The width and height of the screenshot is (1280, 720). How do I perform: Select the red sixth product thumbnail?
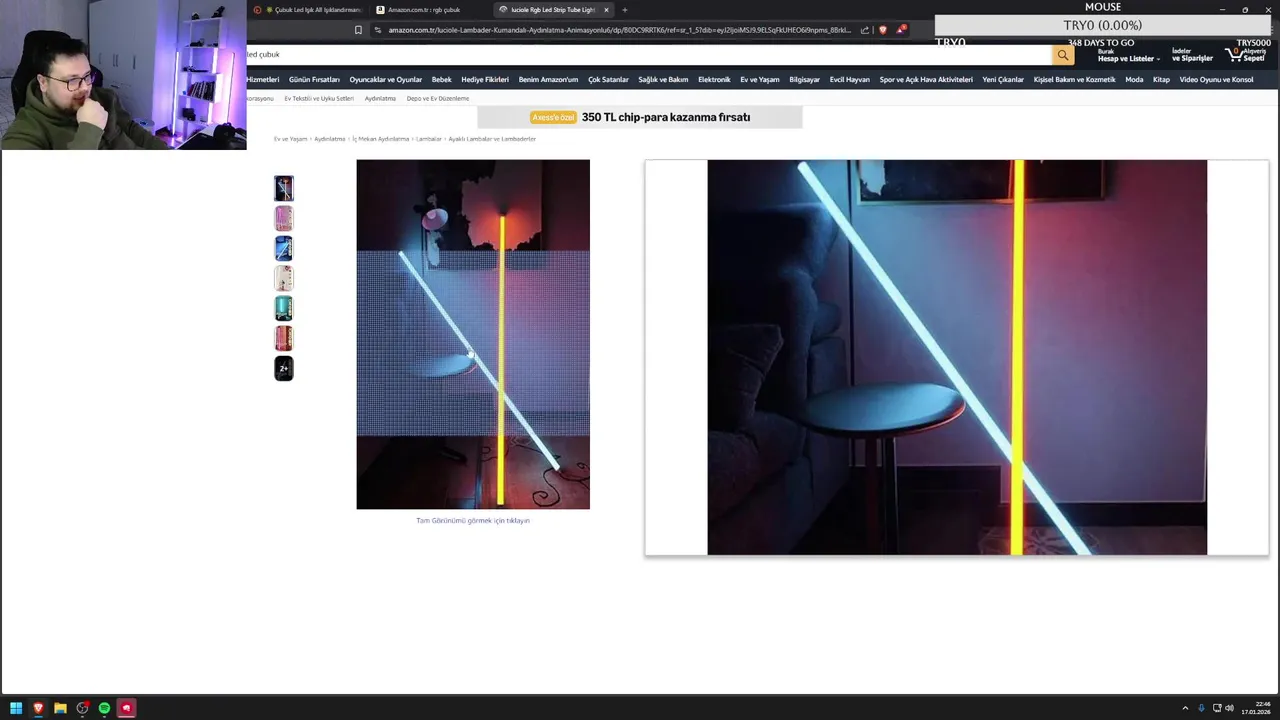point(284,338)
